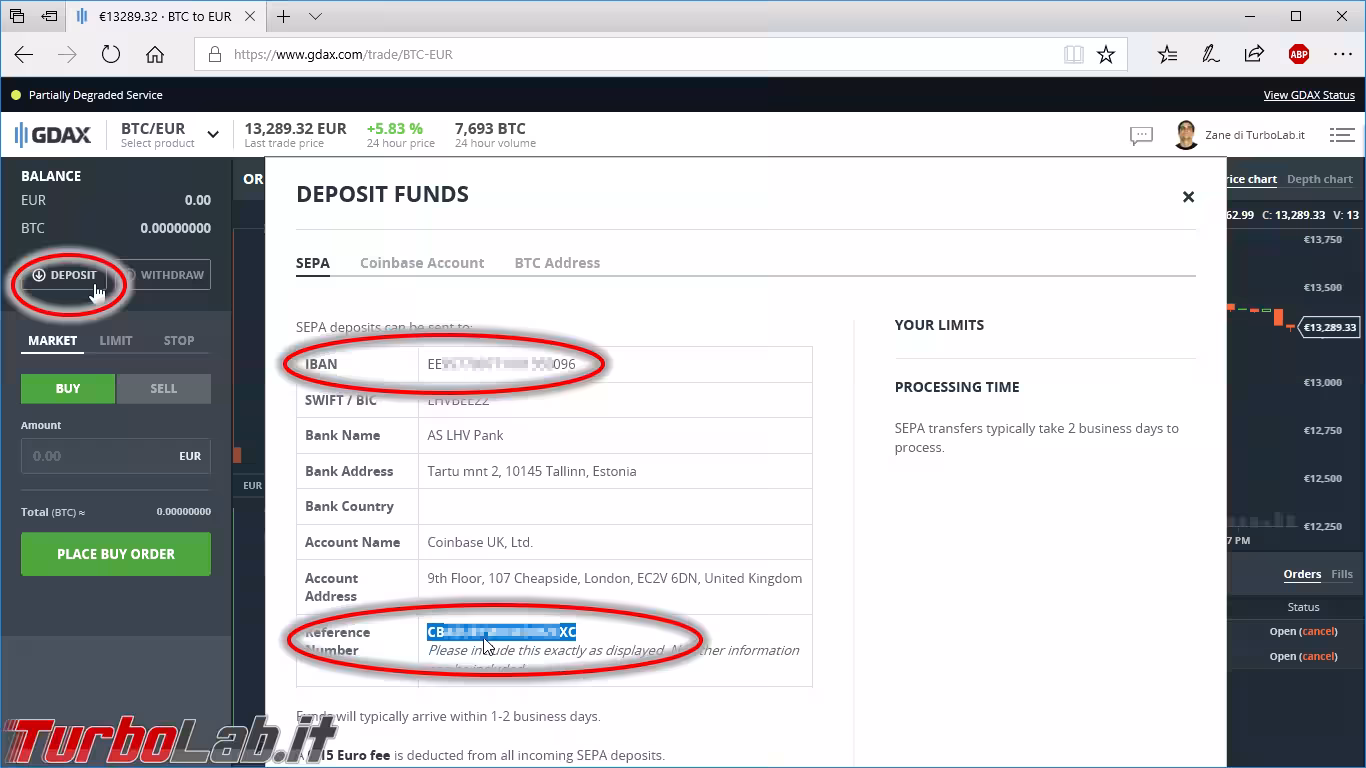Go to the browser home page

tap(155, 55)
